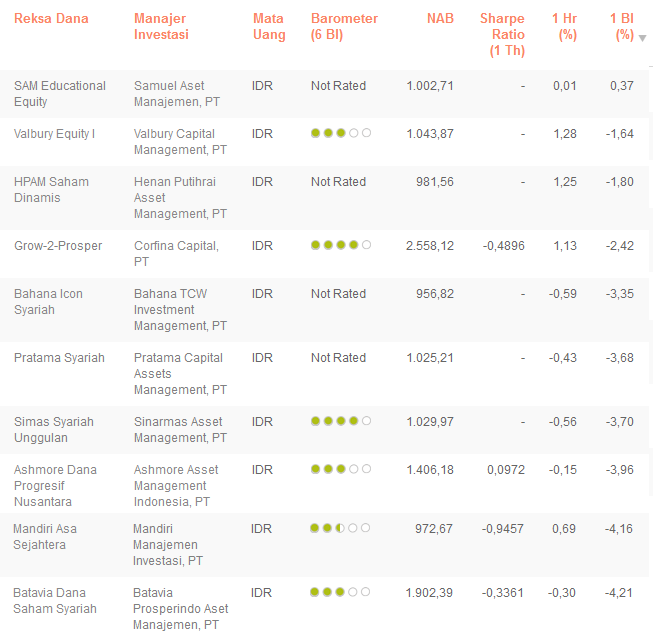This screenshot has height=641, width=653.
Task: Click Samuel Aset Manajemen, PT manager
Action: click(179, 93)
